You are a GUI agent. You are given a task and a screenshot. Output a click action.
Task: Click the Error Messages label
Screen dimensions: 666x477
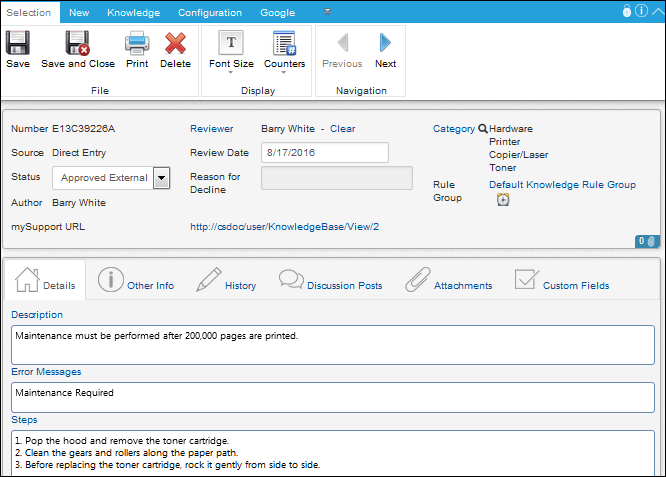[46, 372]
